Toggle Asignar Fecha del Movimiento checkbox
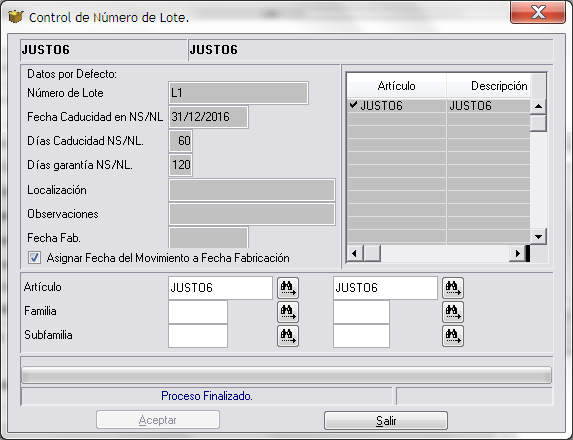 (x=34, y=258)
